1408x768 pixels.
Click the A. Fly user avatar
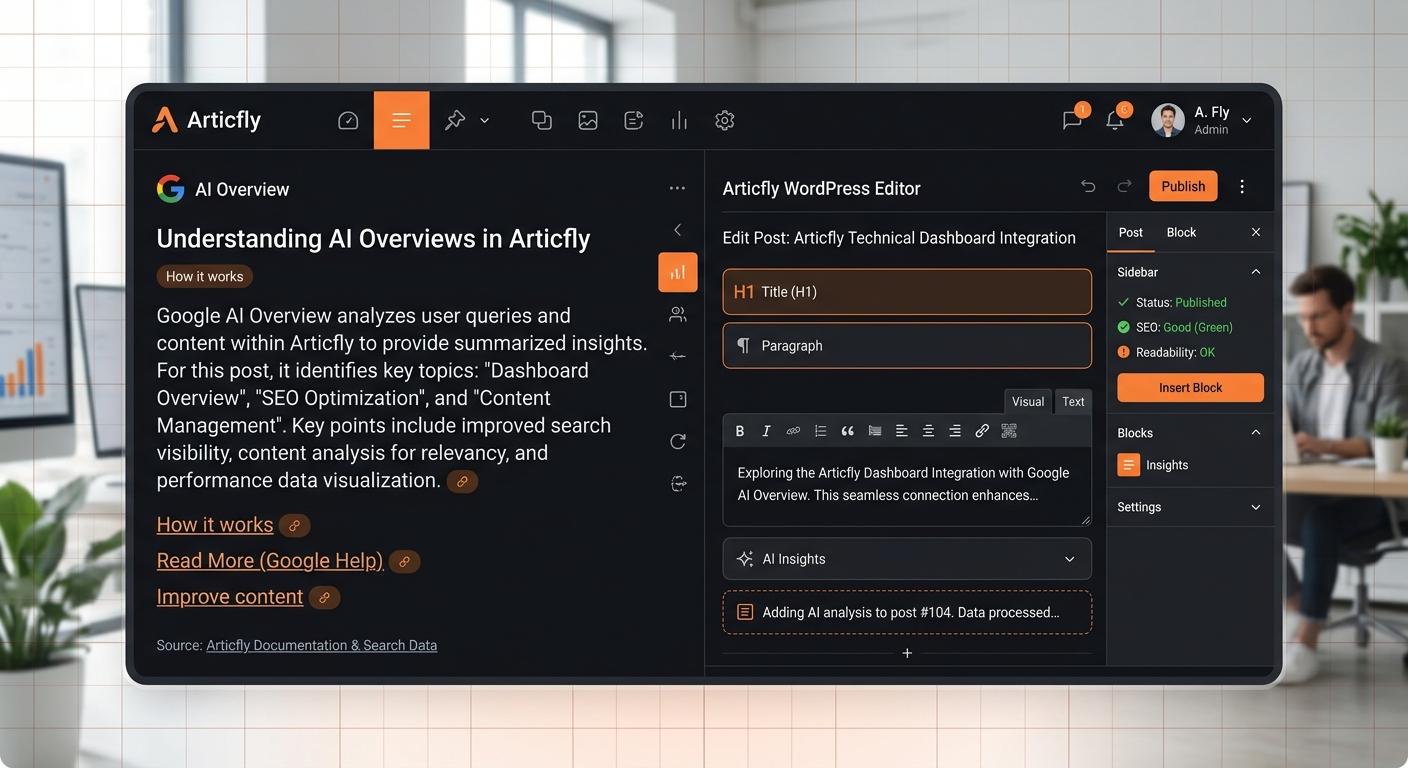tap(1168, 120)
